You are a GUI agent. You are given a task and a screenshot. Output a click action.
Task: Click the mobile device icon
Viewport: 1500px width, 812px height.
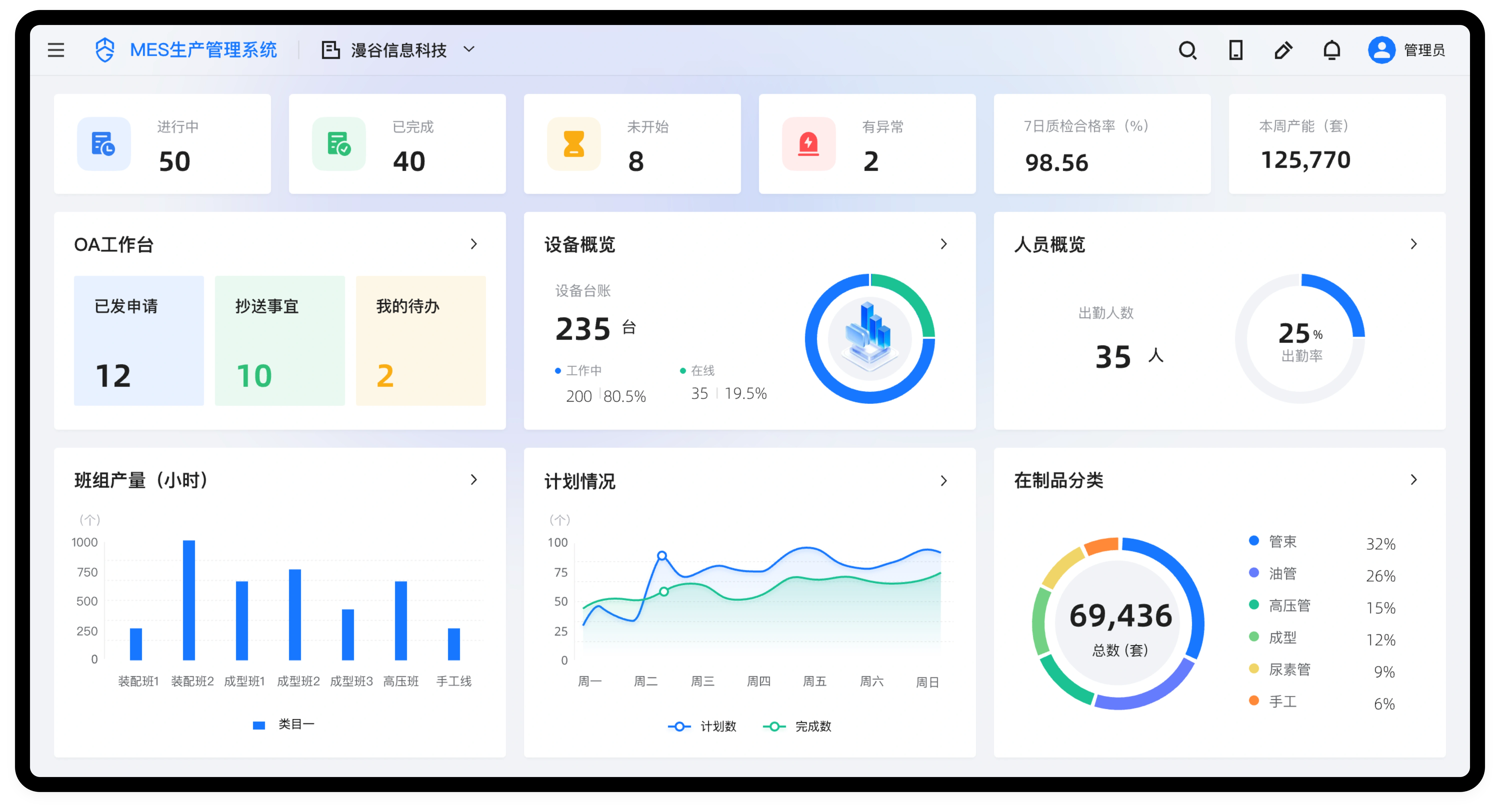pyautogui.click(x=1236, y=50)
